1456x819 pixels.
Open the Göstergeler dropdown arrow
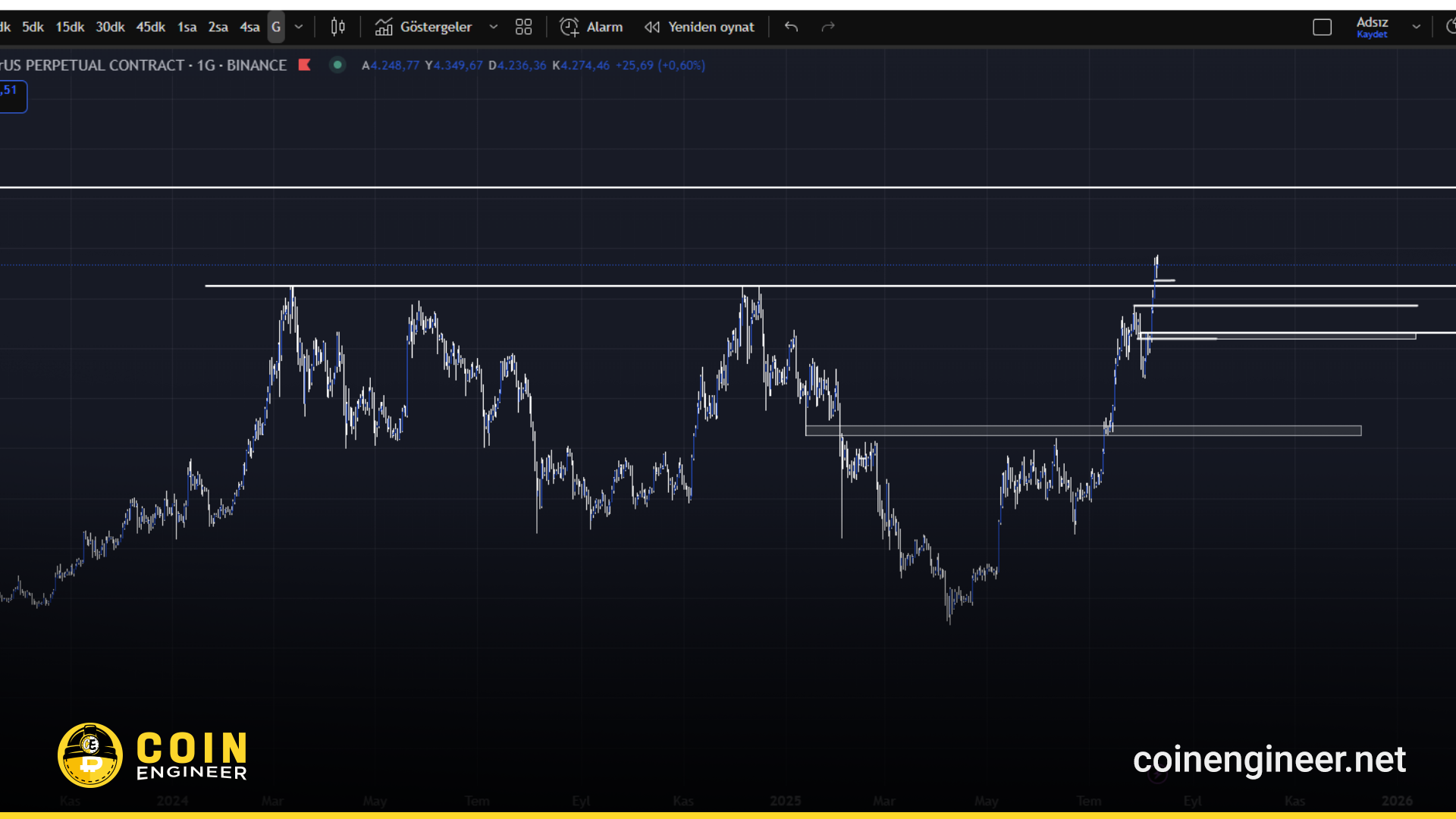pos(494,27)
